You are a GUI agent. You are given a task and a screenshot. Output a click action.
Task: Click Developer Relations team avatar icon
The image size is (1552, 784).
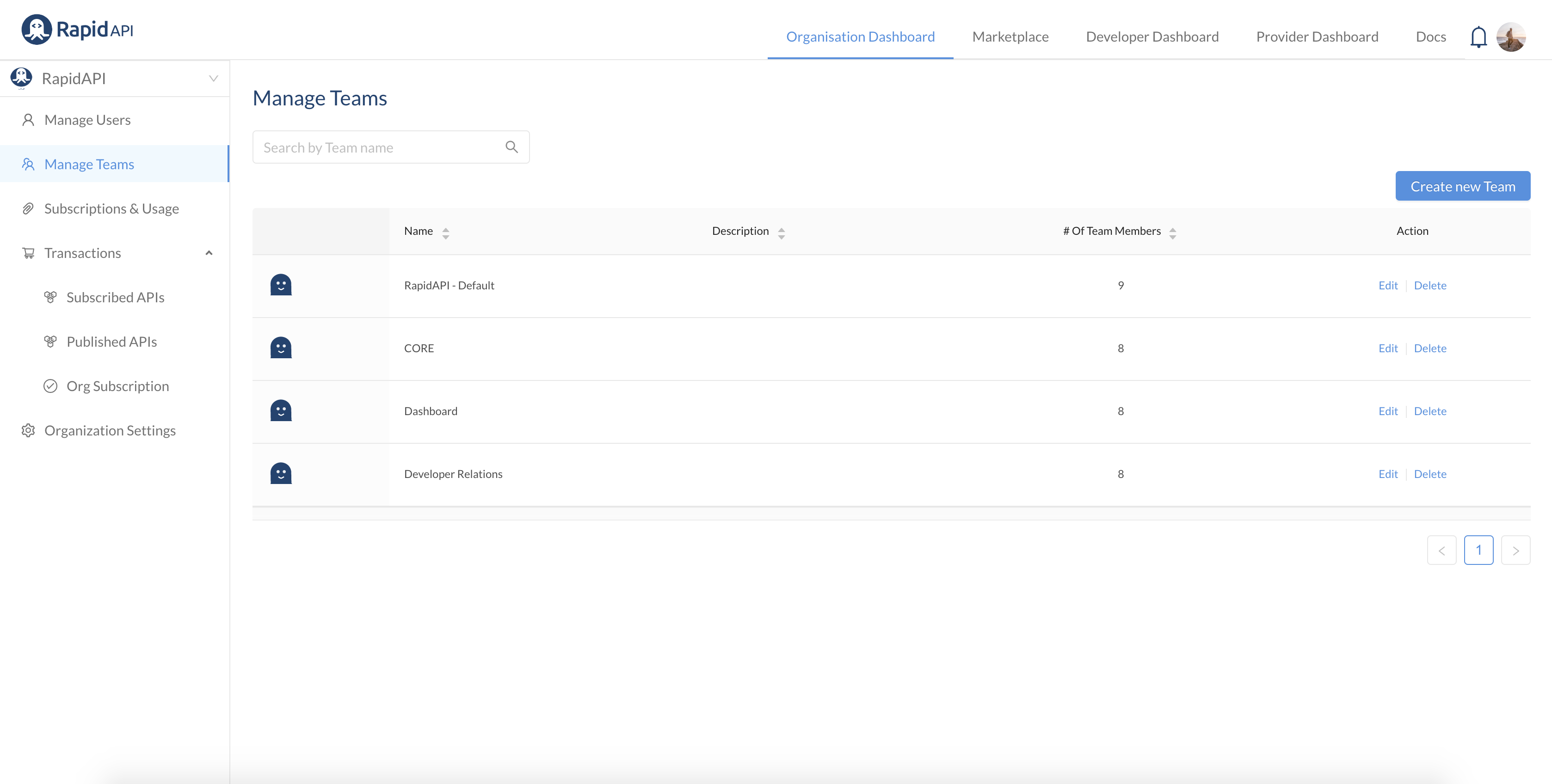click(x=281, y=474)
